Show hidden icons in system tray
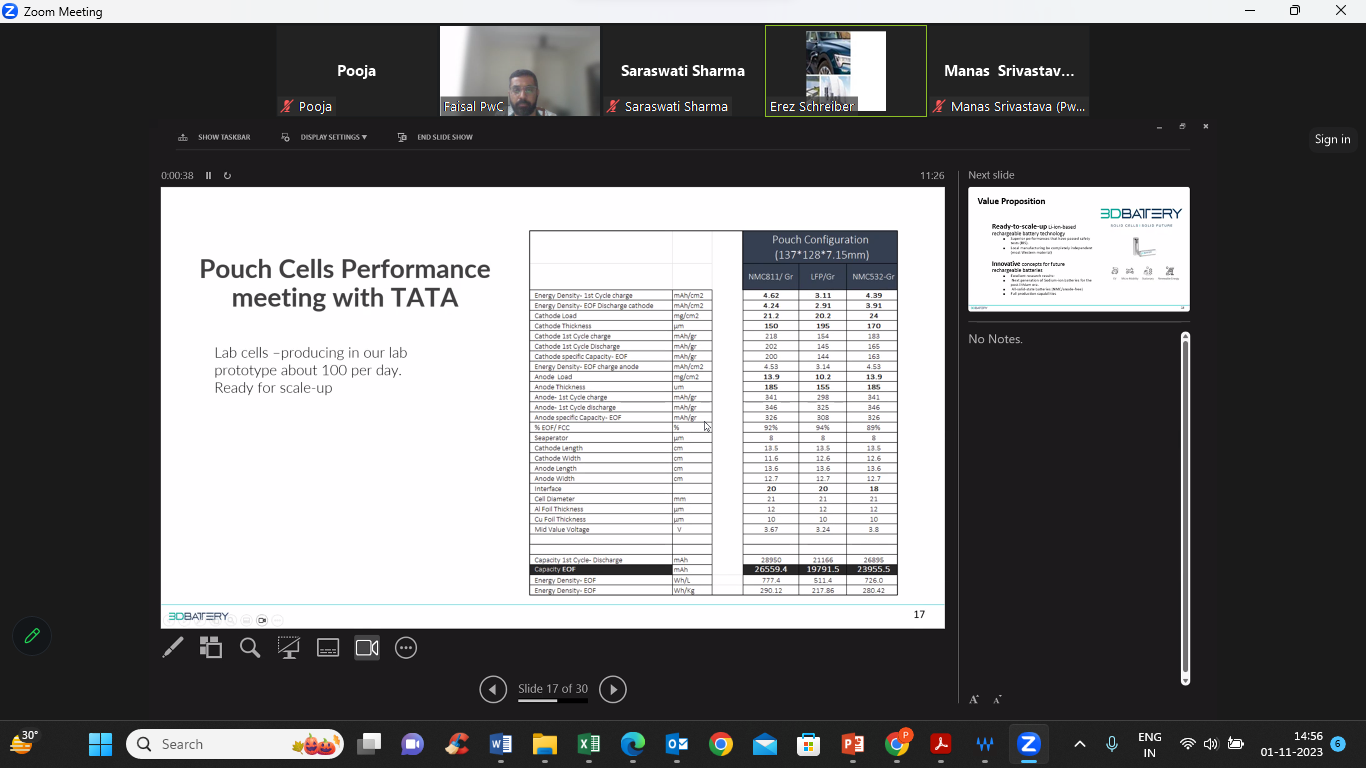The image size is (1366, 768). pos(1079,744)
